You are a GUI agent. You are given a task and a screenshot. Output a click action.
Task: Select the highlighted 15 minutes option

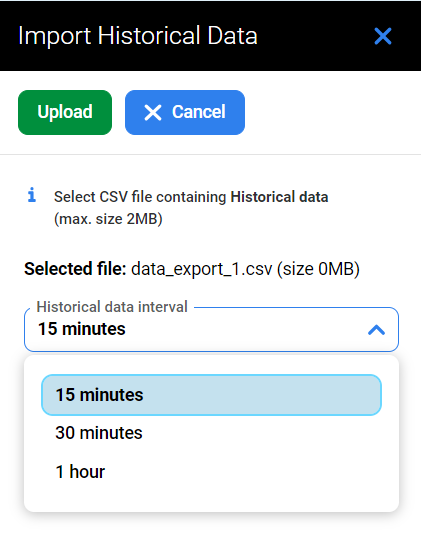coord(211,395)
